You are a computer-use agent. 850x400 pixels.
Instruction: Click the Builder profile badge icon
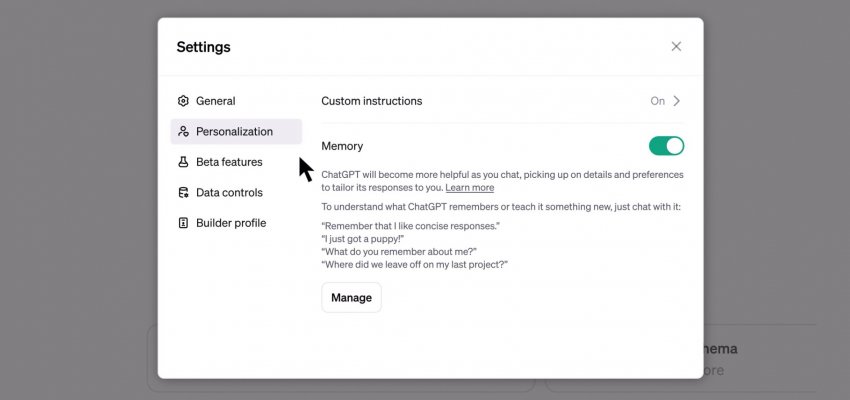[x=183, y=223]
